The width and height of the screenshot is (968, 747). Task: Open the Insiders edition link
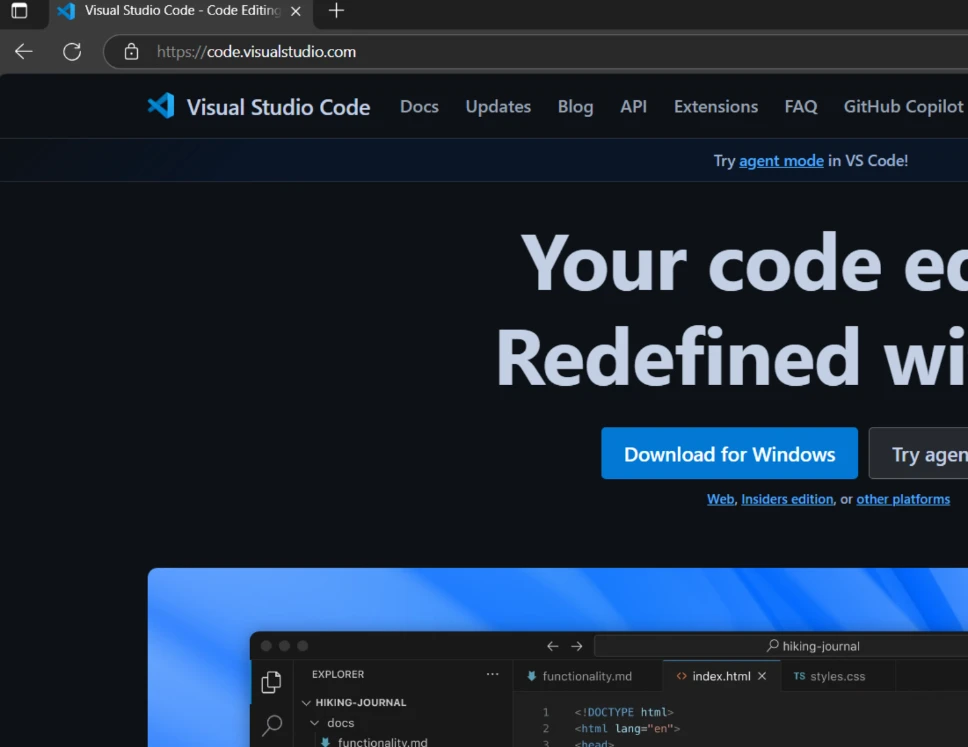pos(787,499)
